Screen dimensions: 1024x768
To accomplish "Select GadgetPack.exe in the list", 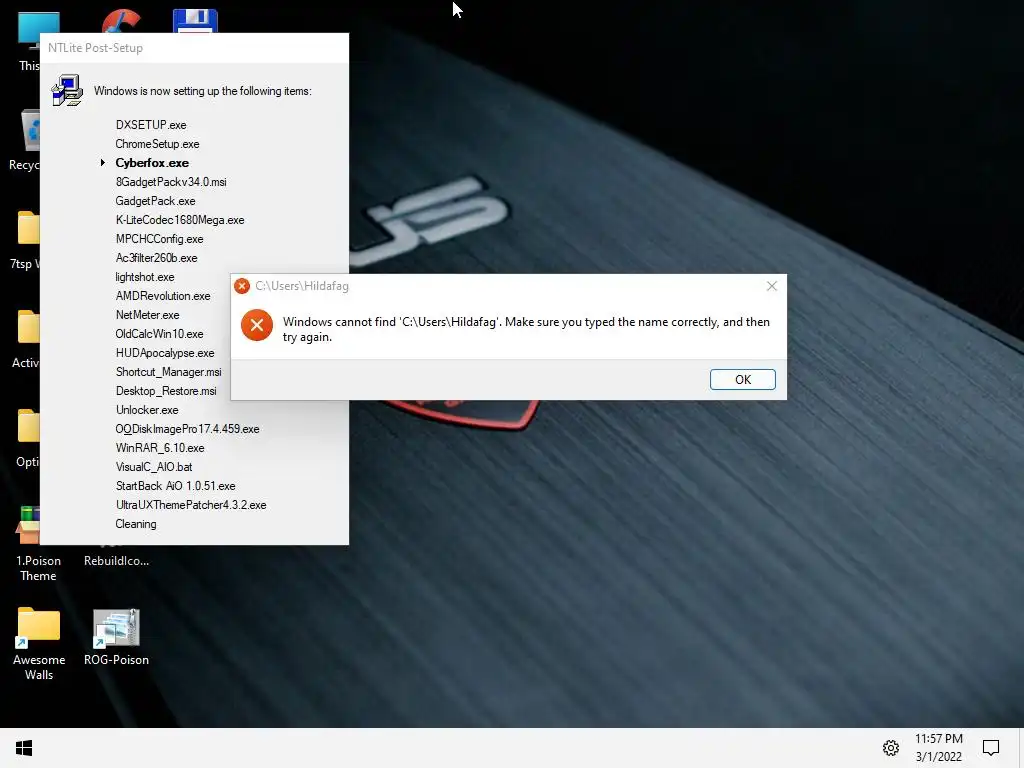I will 155,200.
